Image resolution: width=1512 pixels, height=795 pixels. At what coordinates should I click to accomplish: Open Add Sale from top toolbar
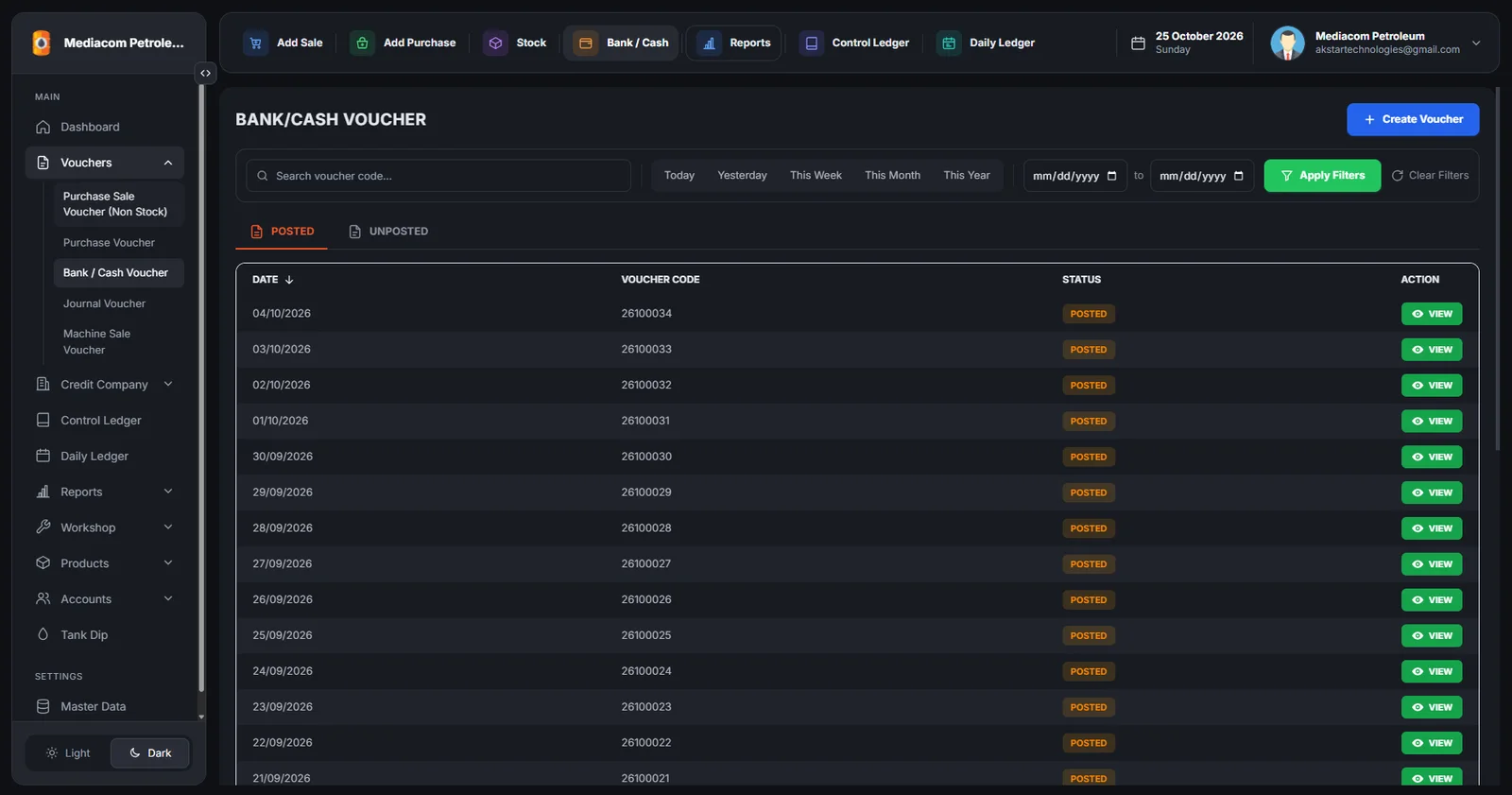pos(283,43)
